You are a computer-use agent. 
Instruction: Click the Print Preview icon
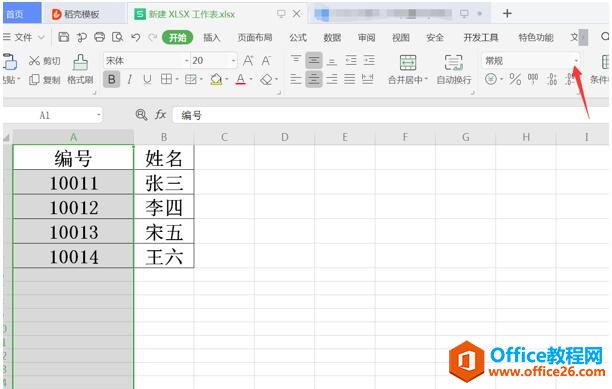click(x=117, y=37)
